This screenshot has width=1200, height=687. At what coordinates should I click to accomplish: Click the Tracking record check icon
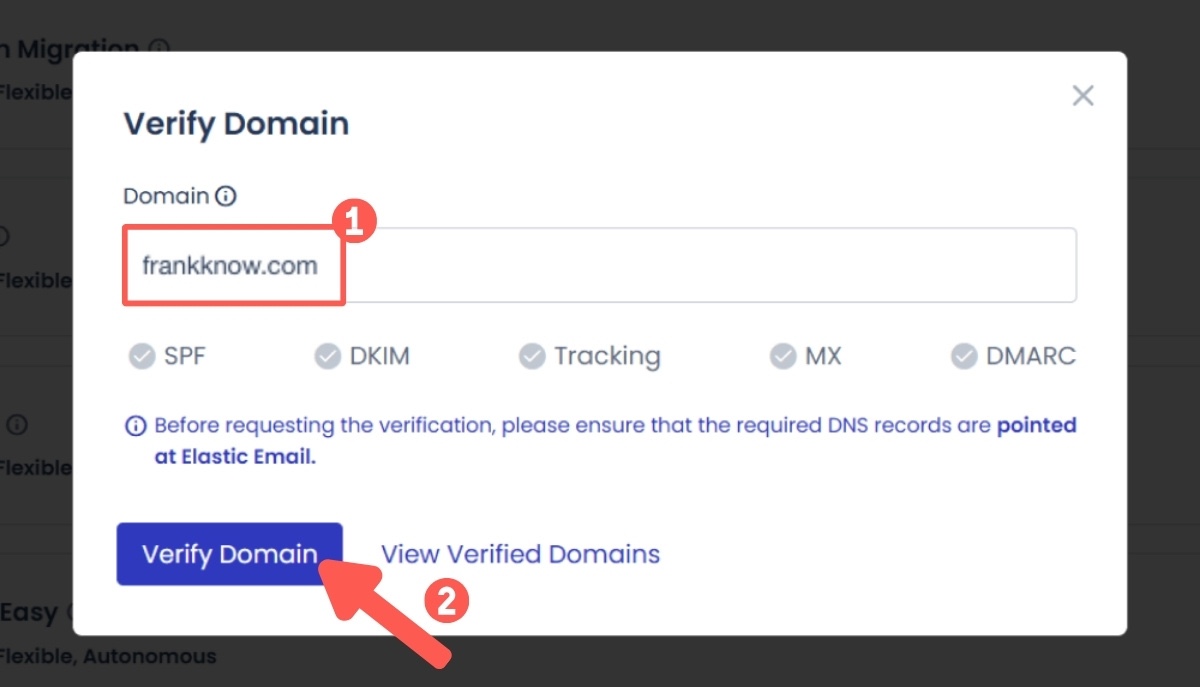click(x=531, y=355)
